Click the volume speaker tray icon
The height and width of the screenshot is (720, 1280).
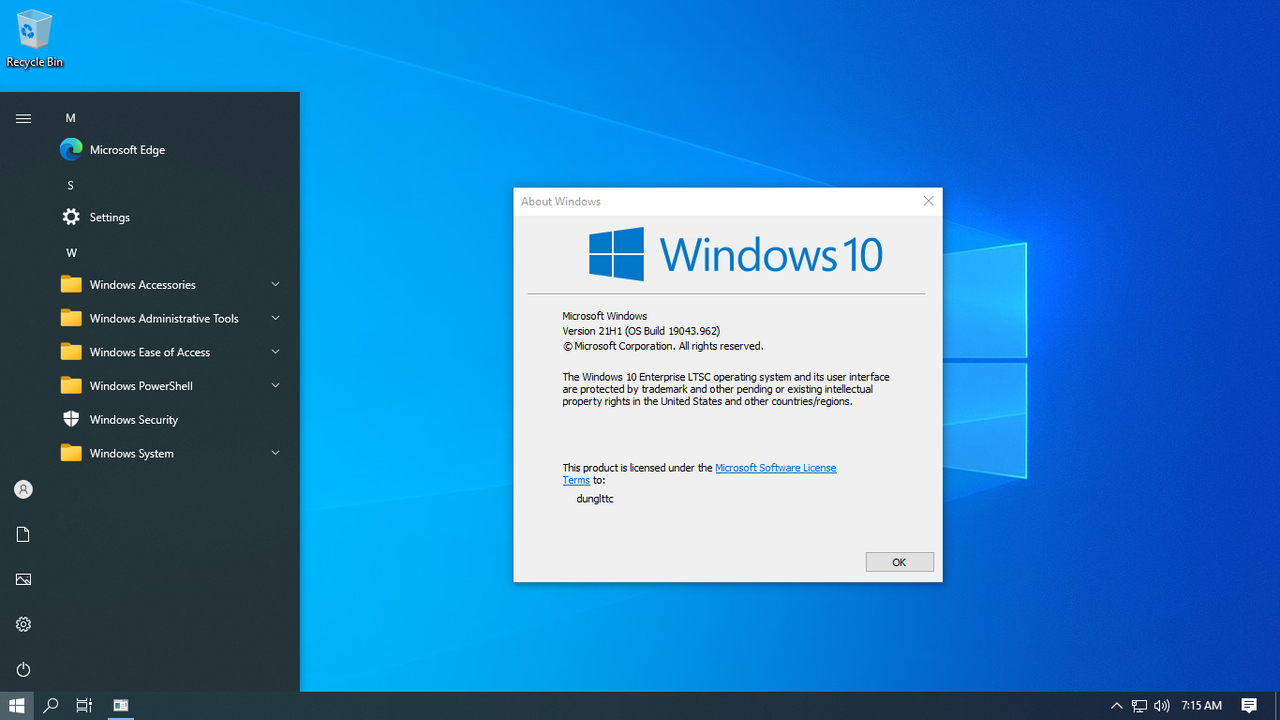tap(1161, 705)
